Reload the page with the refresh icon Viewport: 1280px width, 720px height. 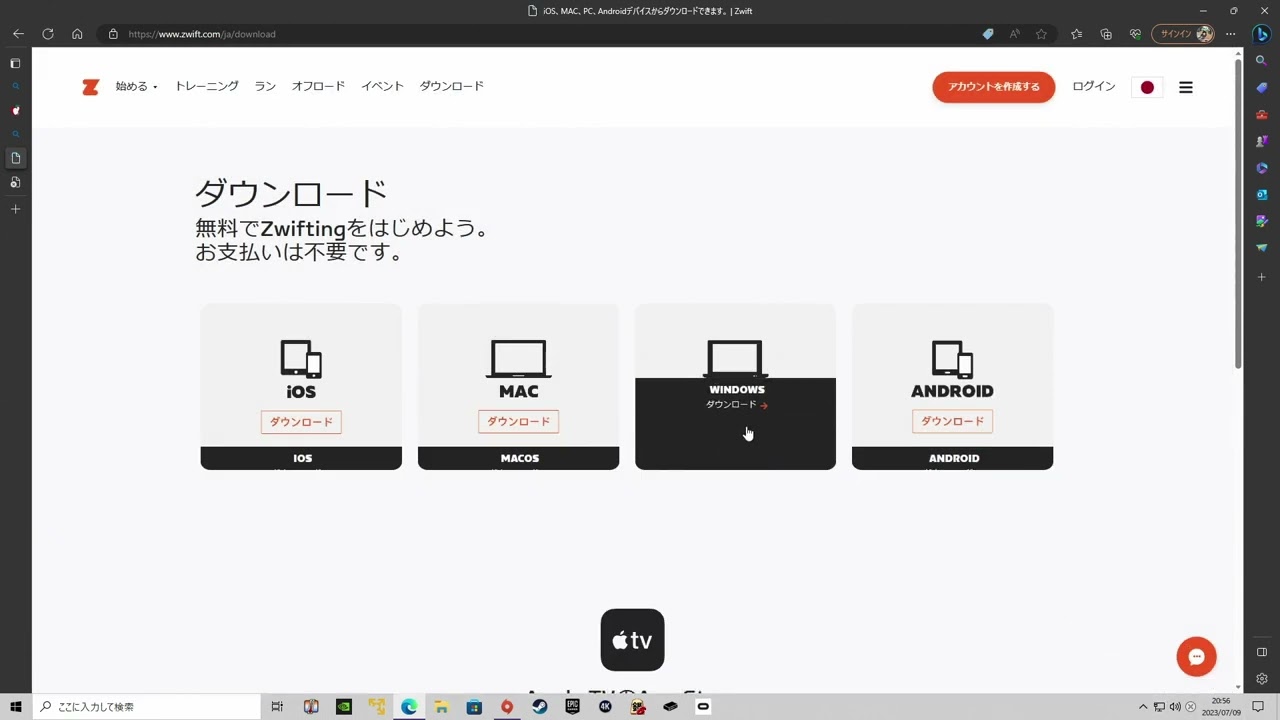point(47,34)
